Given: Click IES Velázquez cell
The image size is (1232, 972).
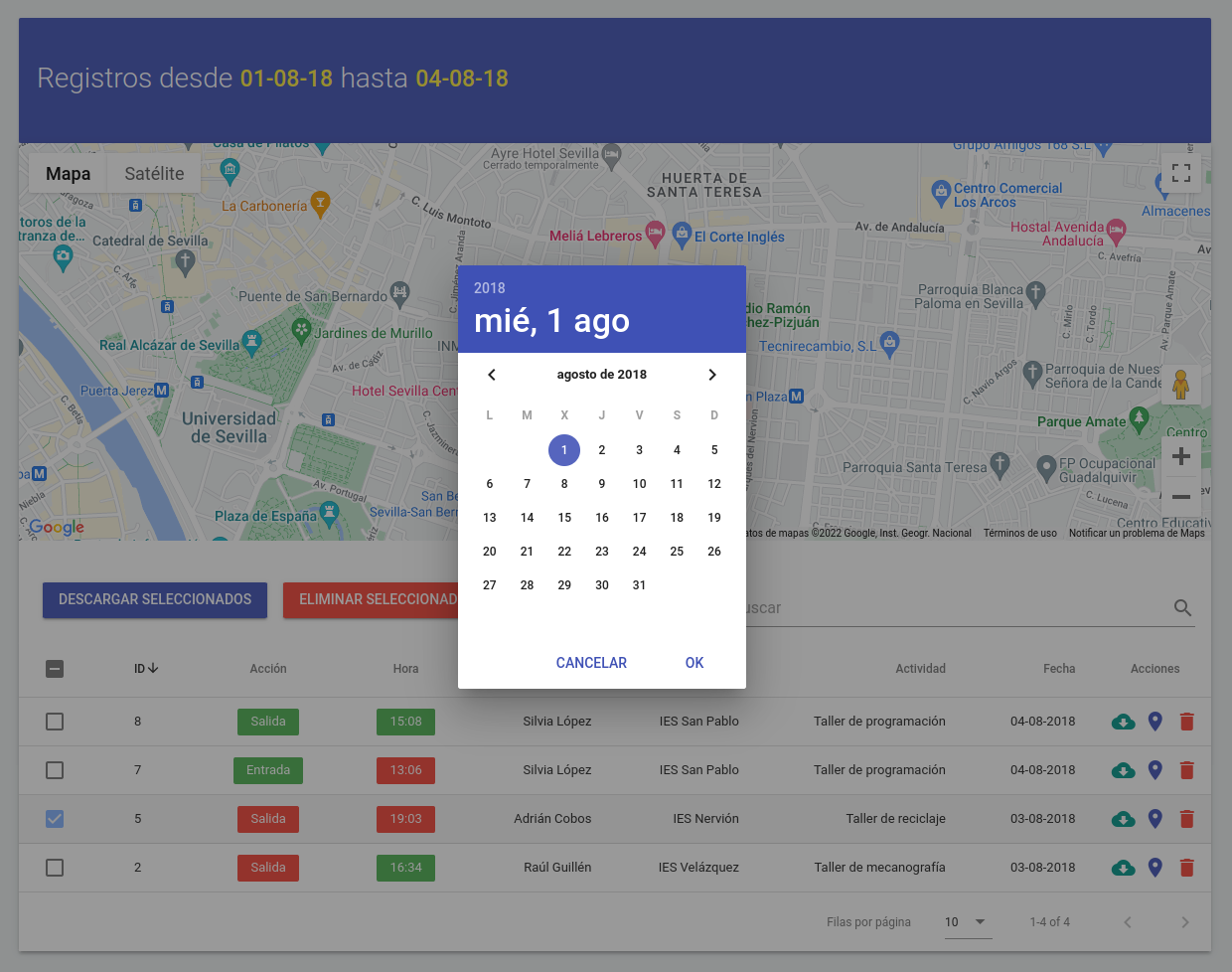Looking at the screenshot, I should pos(698,868).
